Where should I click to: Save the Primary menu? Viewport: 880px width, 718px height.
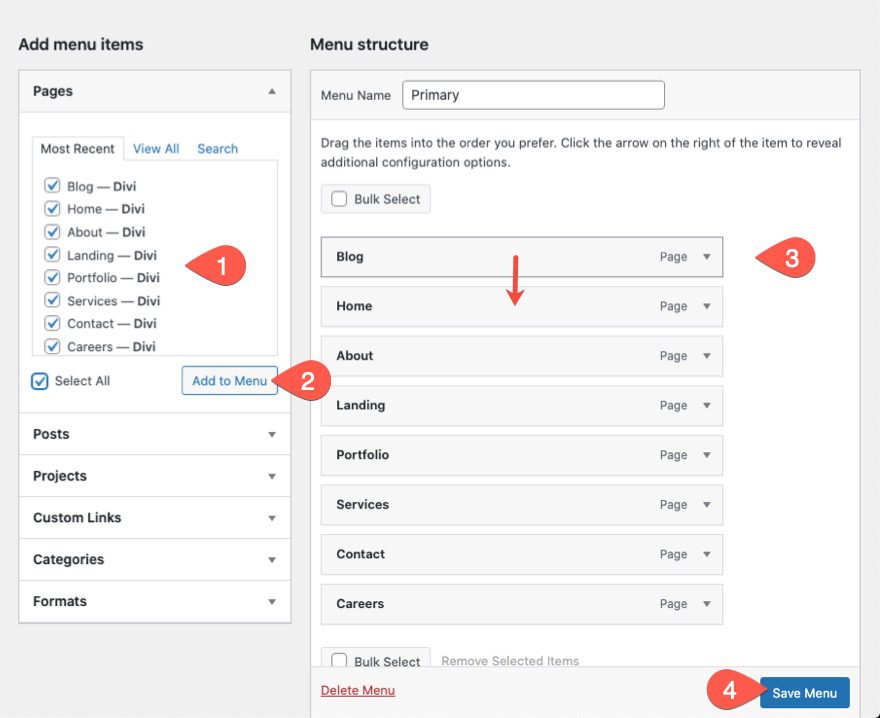pos(805,692)
